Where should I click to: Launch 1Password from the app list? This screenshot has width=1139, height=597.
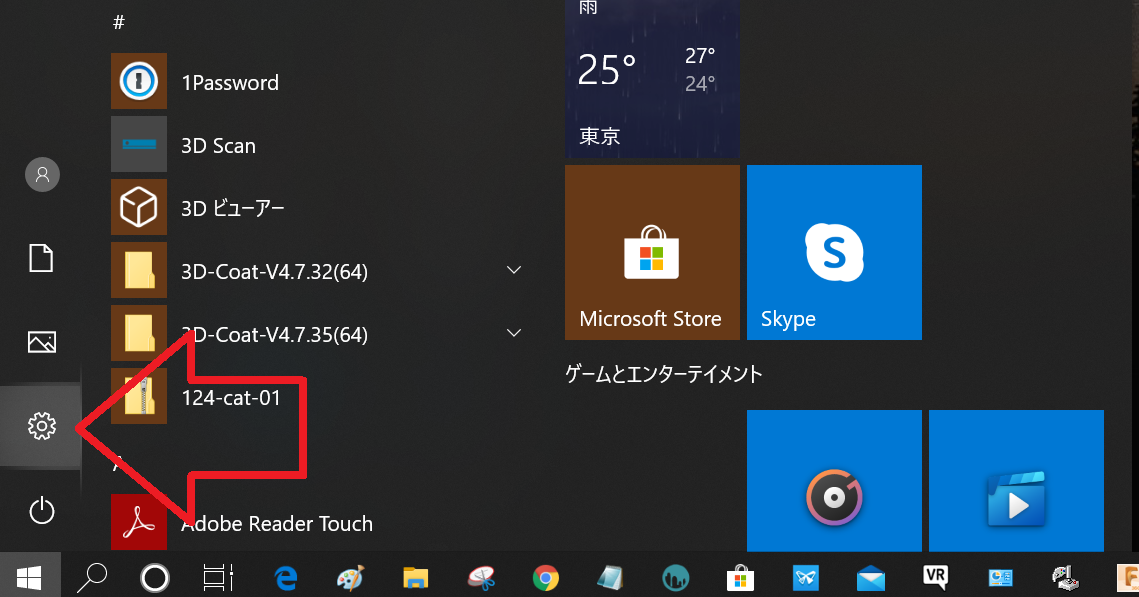click(x=229, y=83)
